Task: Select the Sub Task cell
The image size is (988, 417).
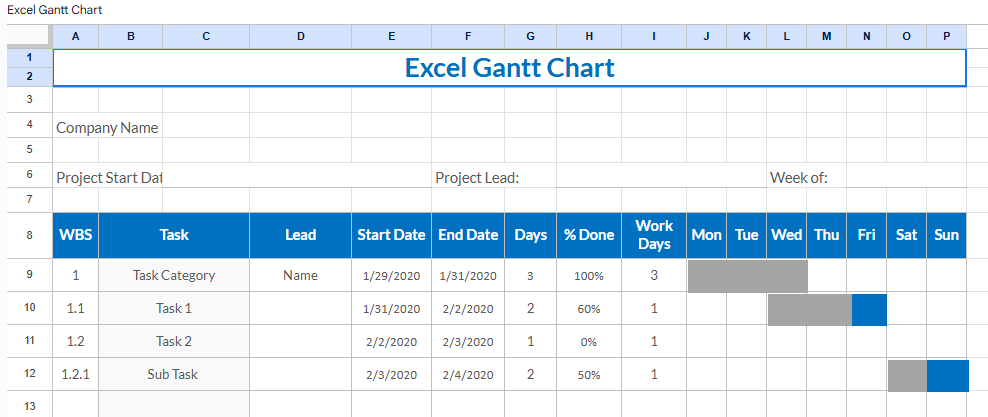Action: coord(174,375)
